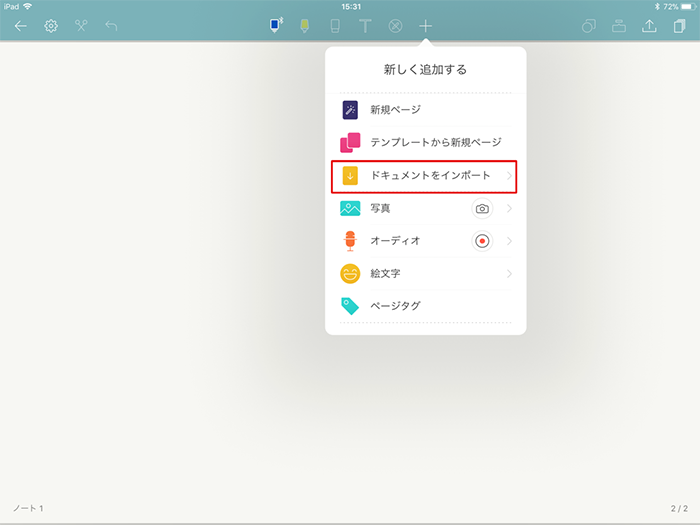Tap the bookmark-style icon near share
This screenshot has height=525, width=700.
[619, 26]
